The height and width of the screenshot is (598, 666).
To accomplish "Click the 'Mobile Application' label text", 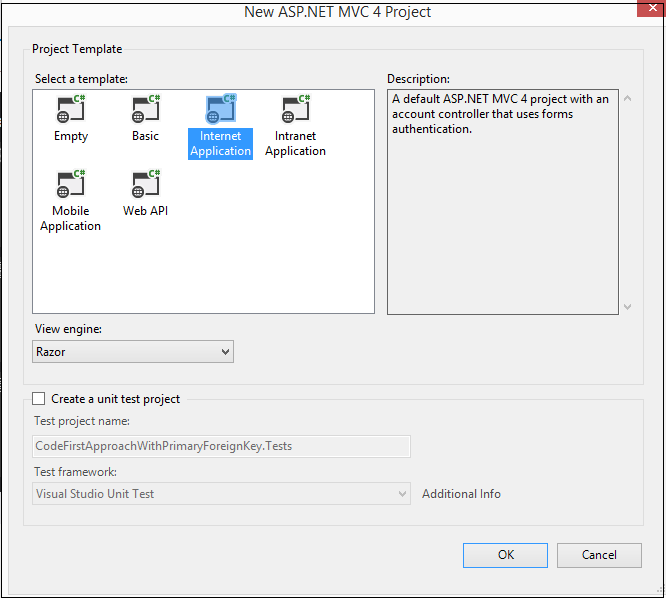I will click(x=71, y=219).
